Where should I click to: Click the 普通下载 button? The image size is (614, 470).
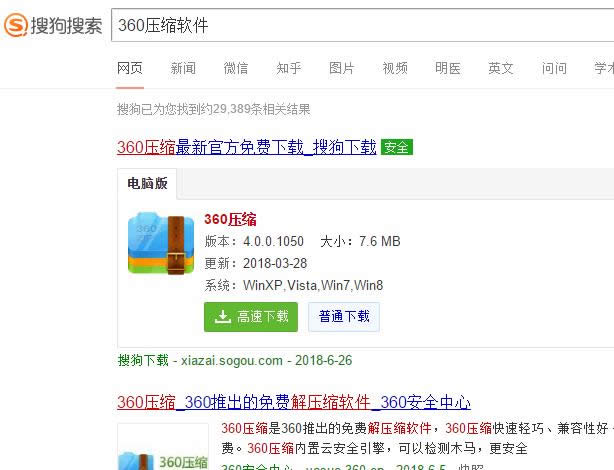(x=344, y=316)
